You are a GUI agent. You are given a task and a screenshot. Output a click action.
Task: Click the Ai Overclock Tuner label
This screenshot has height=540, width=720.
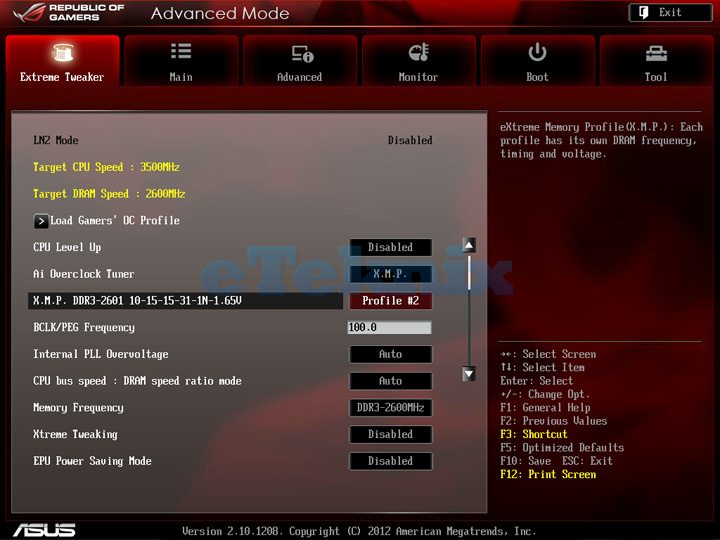pyautogui.click(x=84, y=274)
